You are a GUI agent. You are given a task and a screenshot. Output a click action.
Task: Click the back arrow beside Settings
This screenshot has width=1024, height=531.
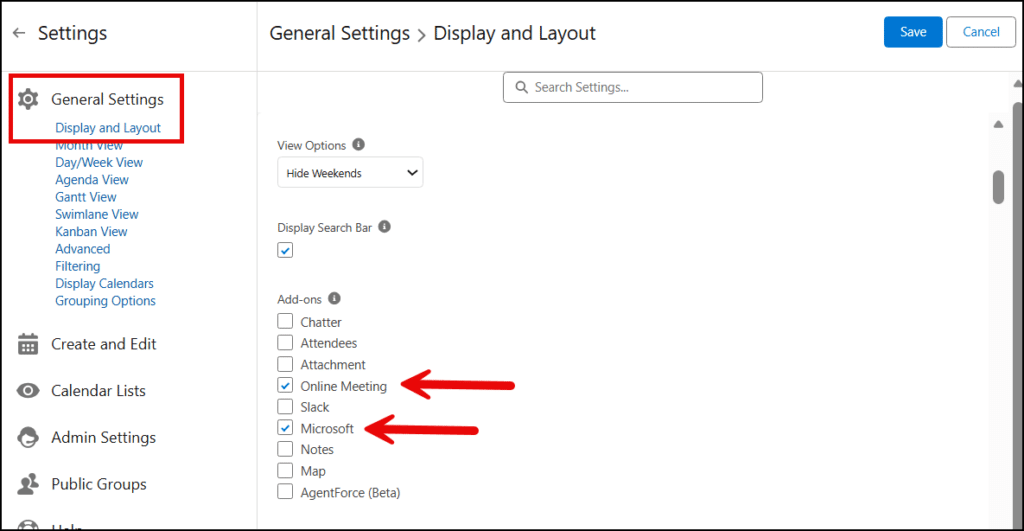pyautogui.click(x=19, y=33)
